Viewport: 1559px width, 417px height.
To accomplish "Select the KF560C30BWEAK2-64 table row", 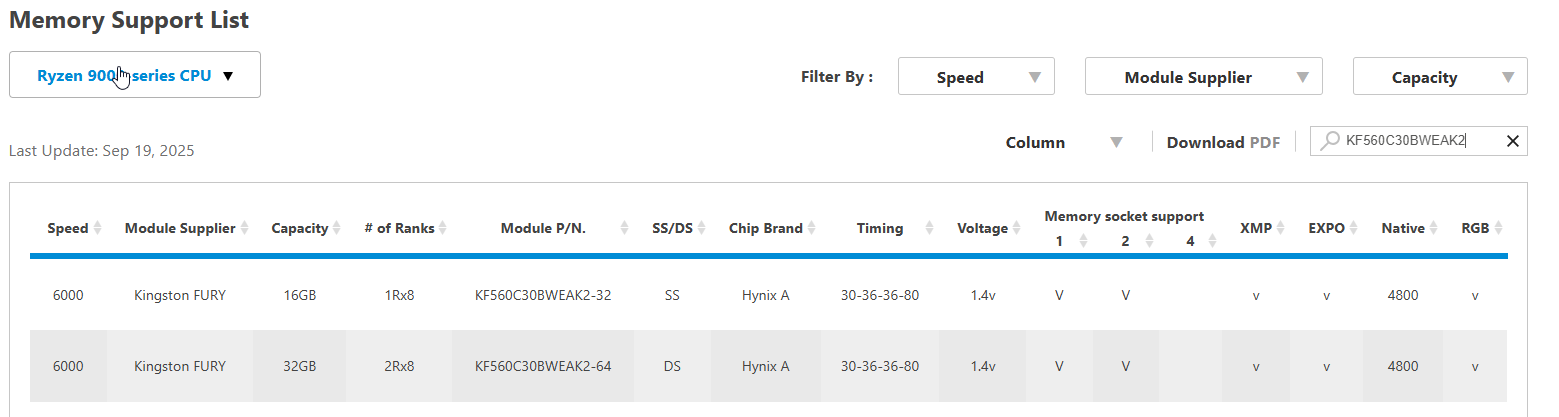I will coord(543,366).
